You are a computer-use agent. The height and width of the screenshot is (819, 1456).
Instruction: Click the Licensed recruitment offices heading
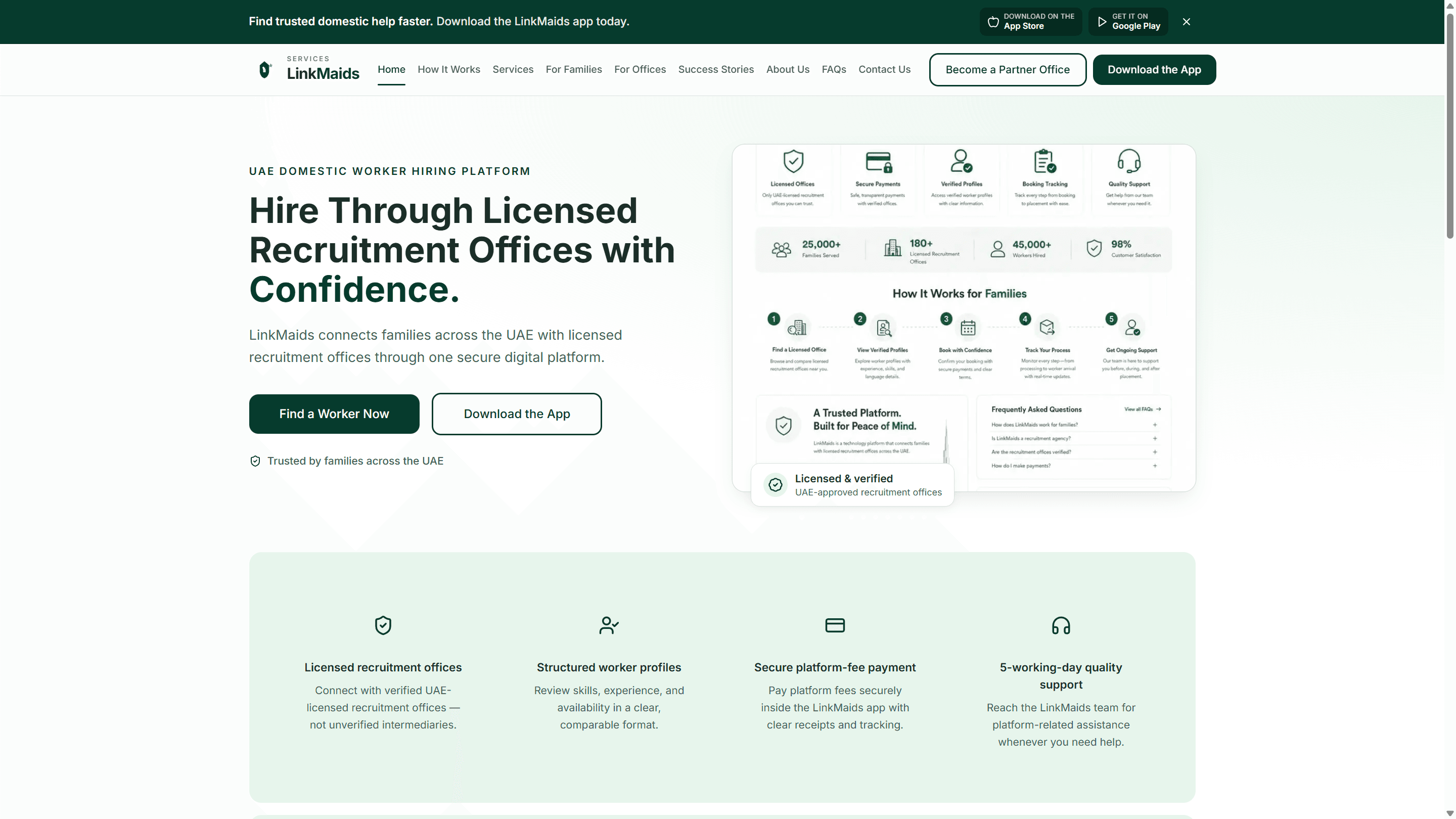383,667
